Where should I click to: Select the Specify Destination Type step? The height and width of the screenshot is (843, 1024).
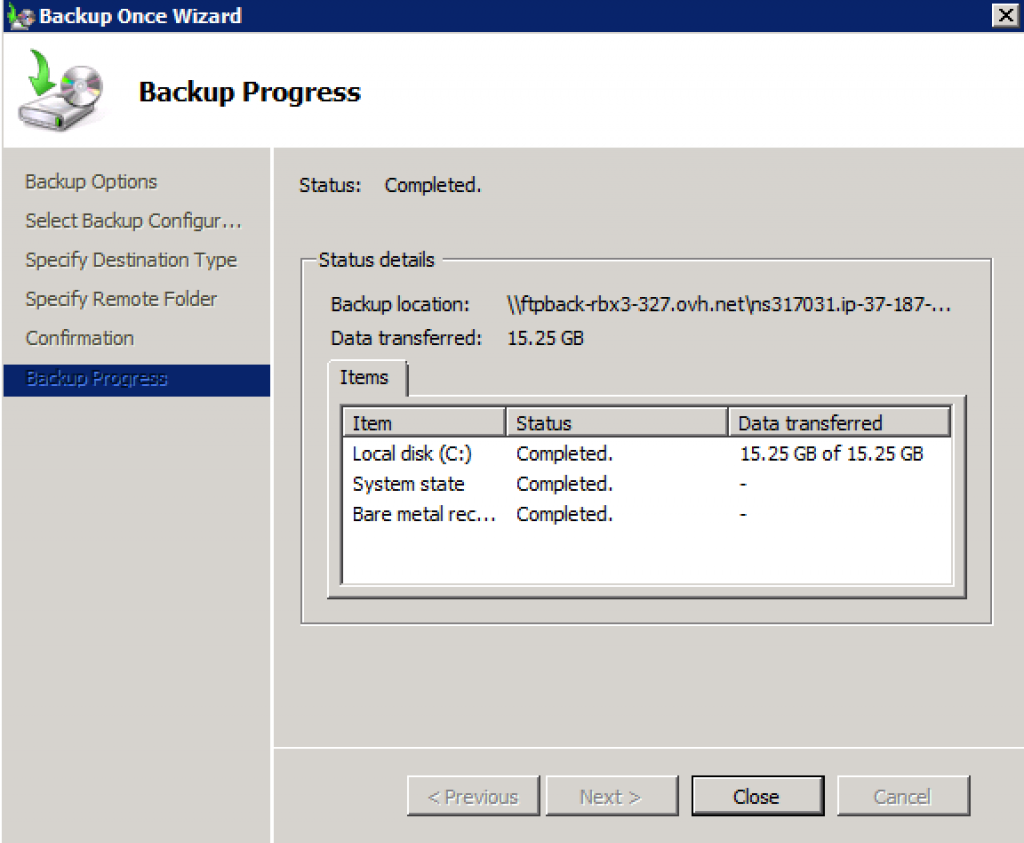(x=131, y=260)
